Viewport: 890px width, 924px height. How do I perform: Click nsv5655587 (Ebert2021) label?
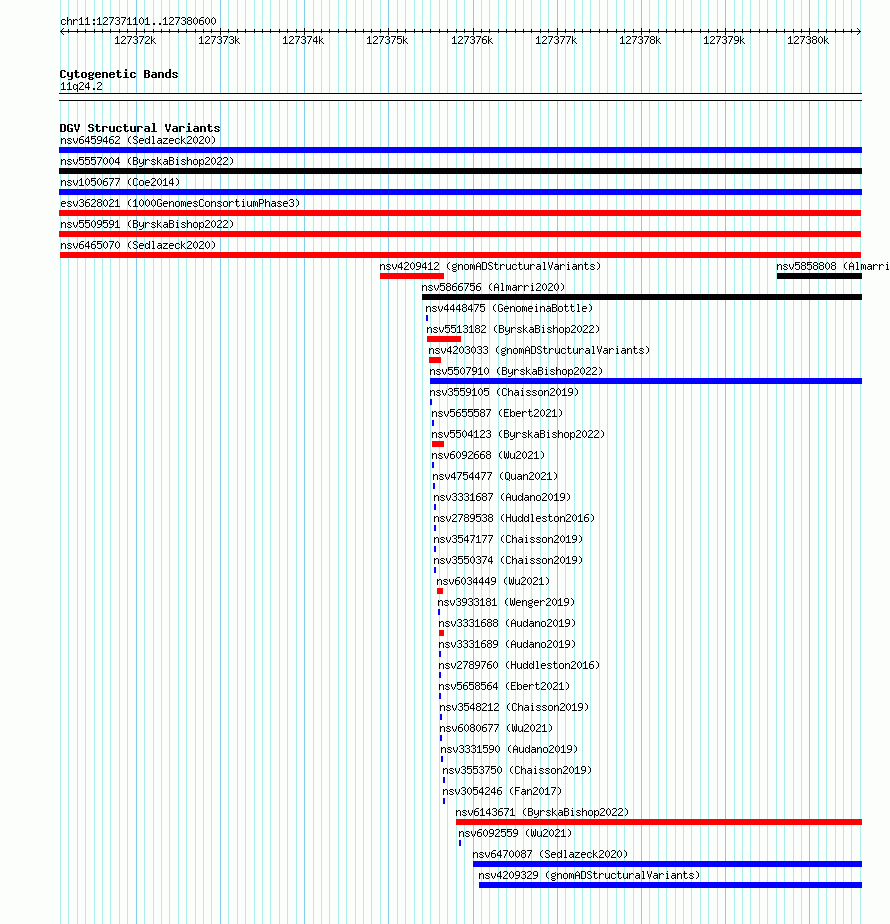tap(497, 414)
